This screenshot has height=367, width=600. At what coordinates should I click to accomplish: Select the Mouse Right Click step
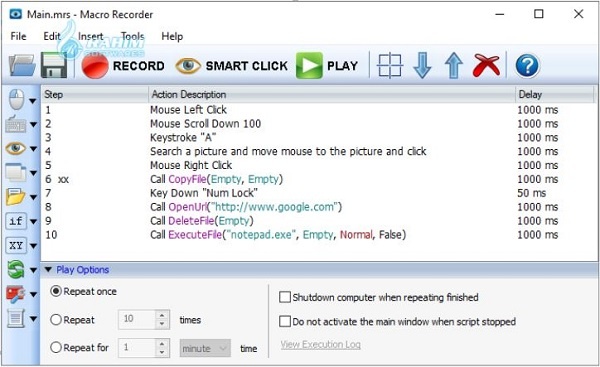click(x=191, y=165)
